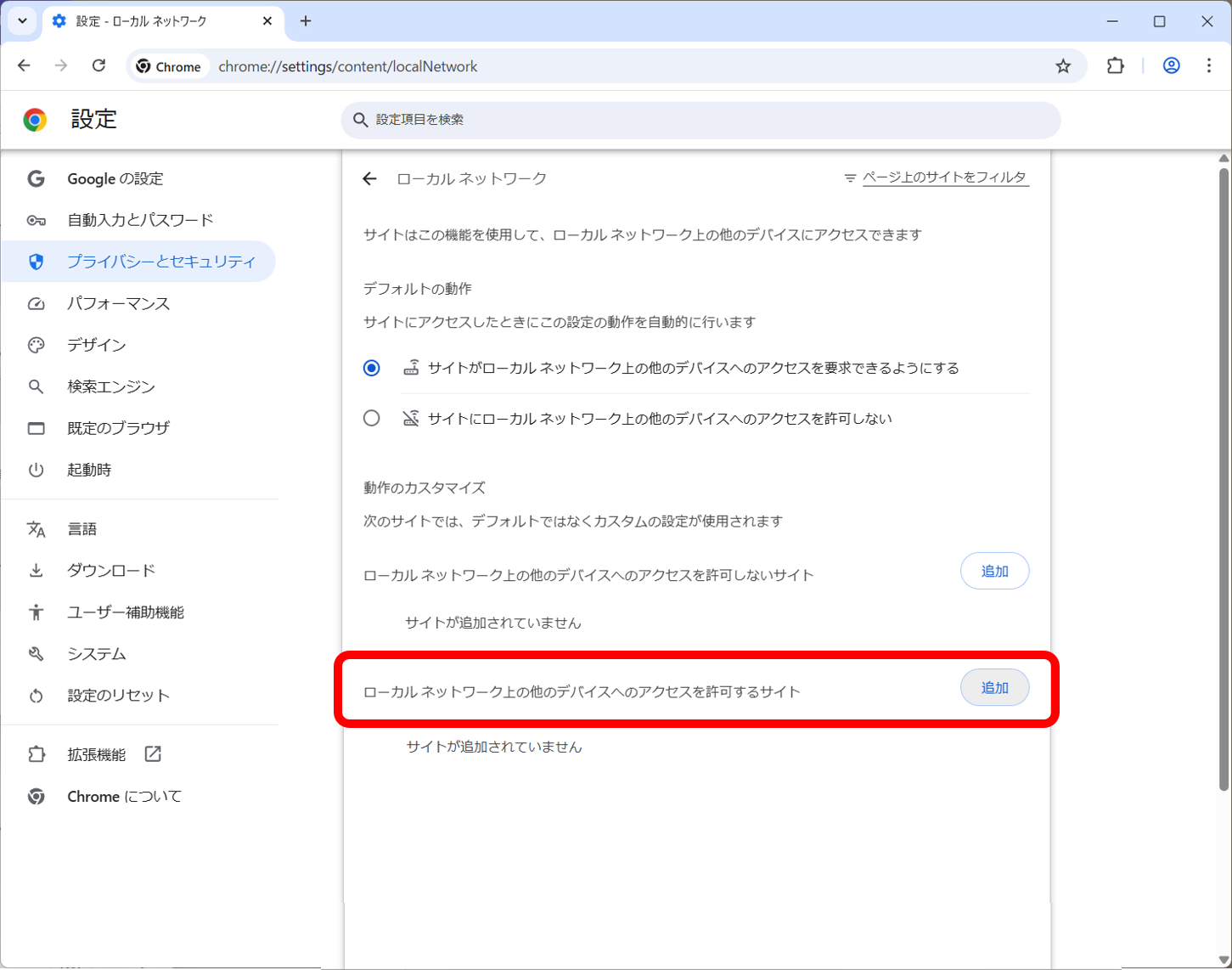Click the 設定項目を検索 search field
This screenshot has height=970, width=1232.
tap(700, 120)
